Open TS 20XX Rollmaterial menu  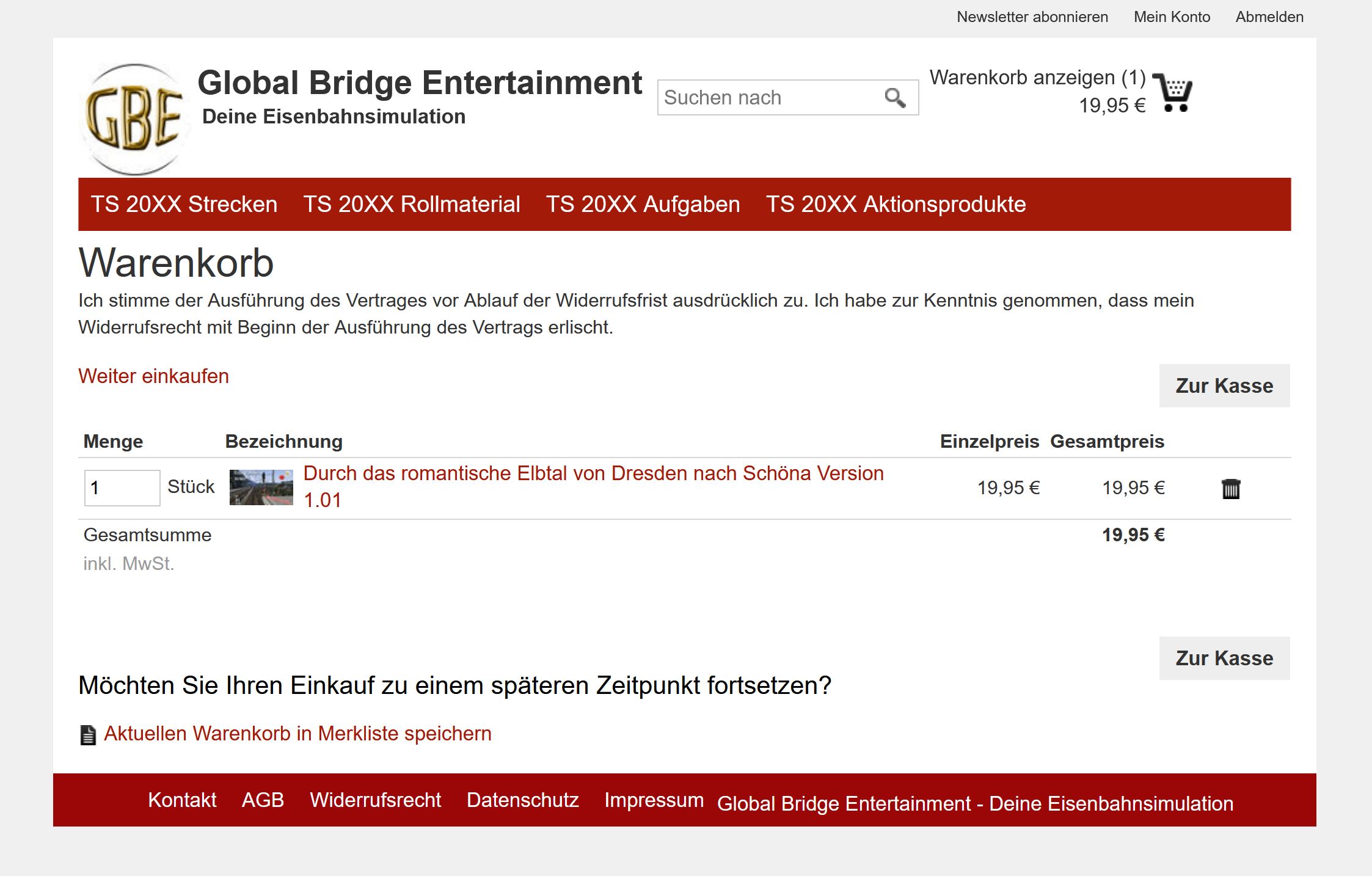click(411, 204)
